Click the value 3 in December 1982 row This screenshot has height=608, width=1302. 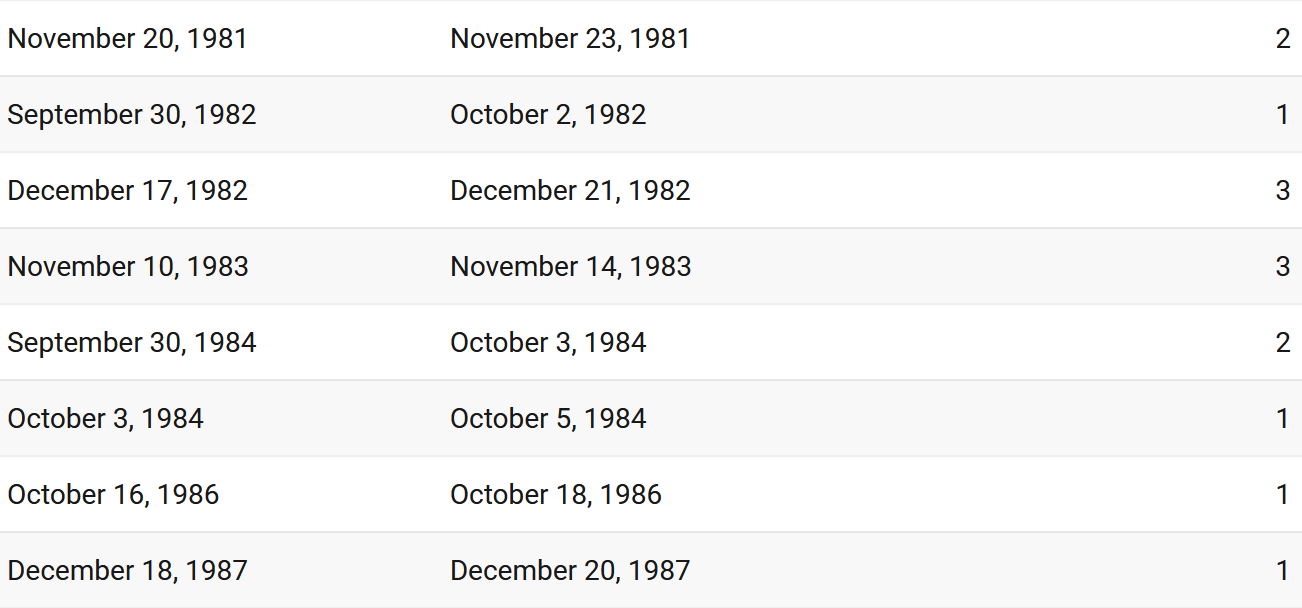pyautogui.click(x=1283, y=191)
